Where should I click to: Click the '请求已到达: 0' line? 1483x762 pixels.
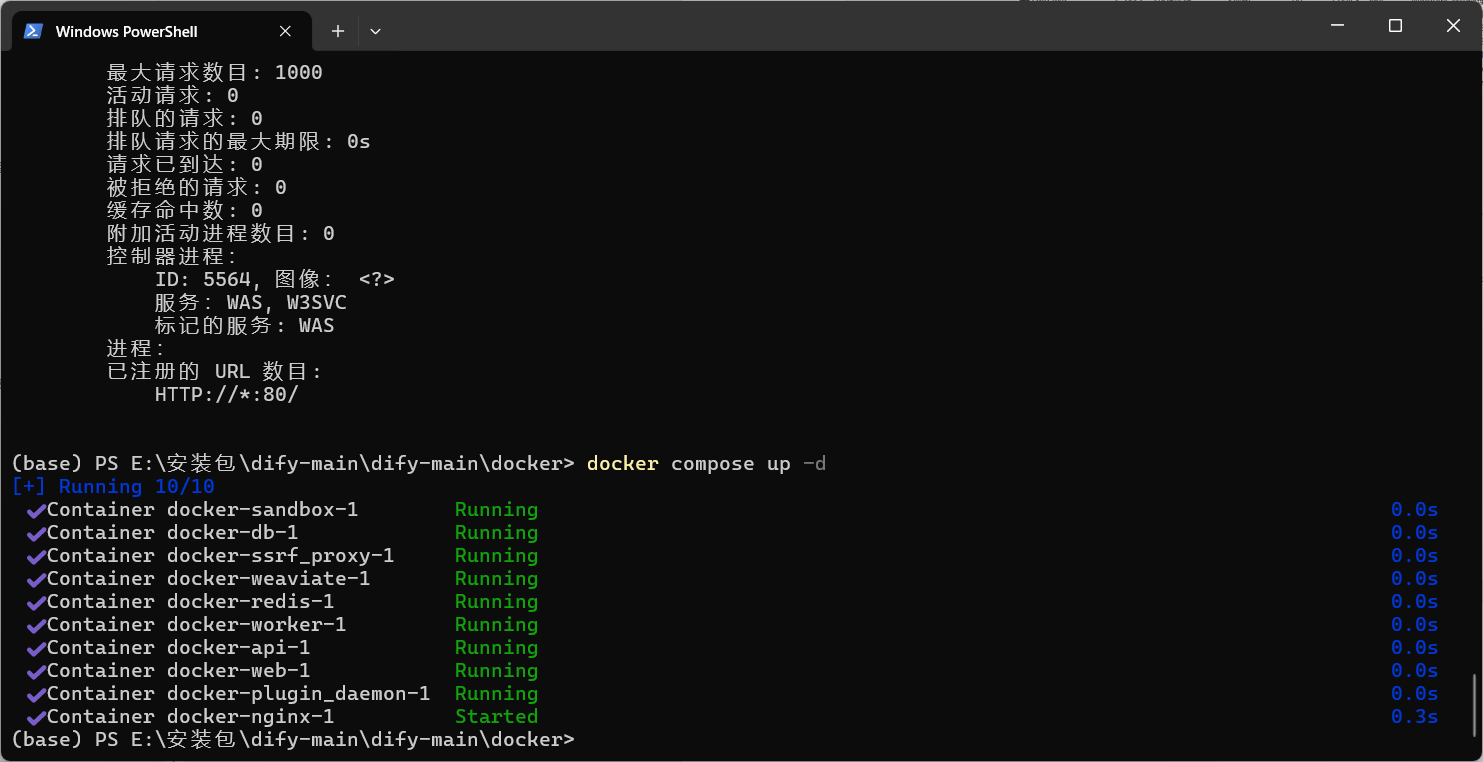coord(185,165)
